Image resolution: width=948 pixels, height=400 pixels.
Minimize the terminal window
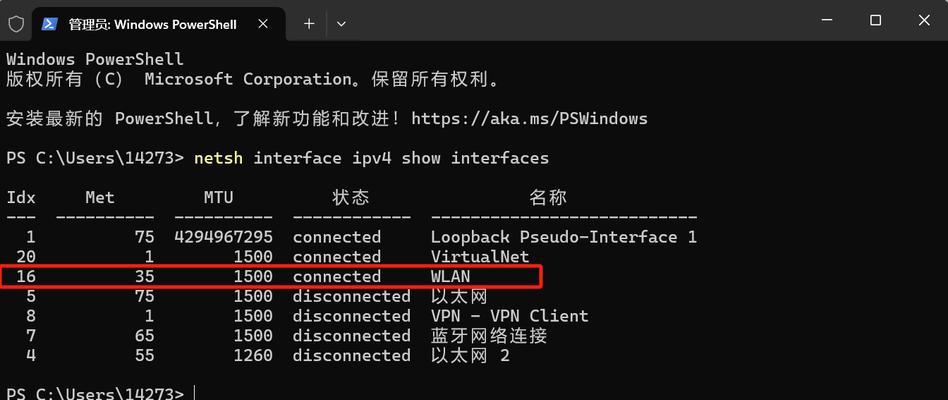point(826,21)
